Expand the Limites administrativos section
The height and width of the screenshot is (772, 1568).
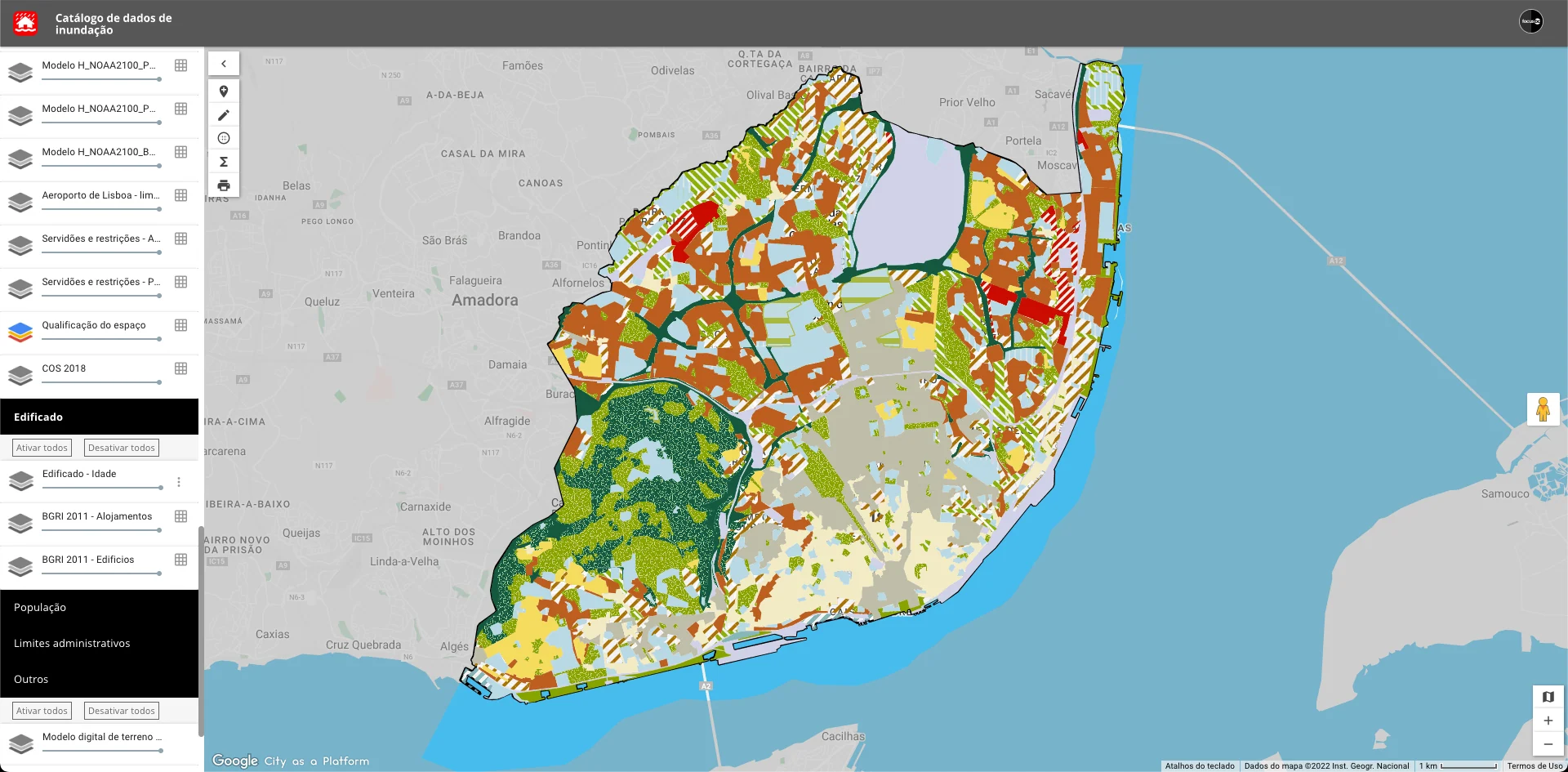(72, 643)
